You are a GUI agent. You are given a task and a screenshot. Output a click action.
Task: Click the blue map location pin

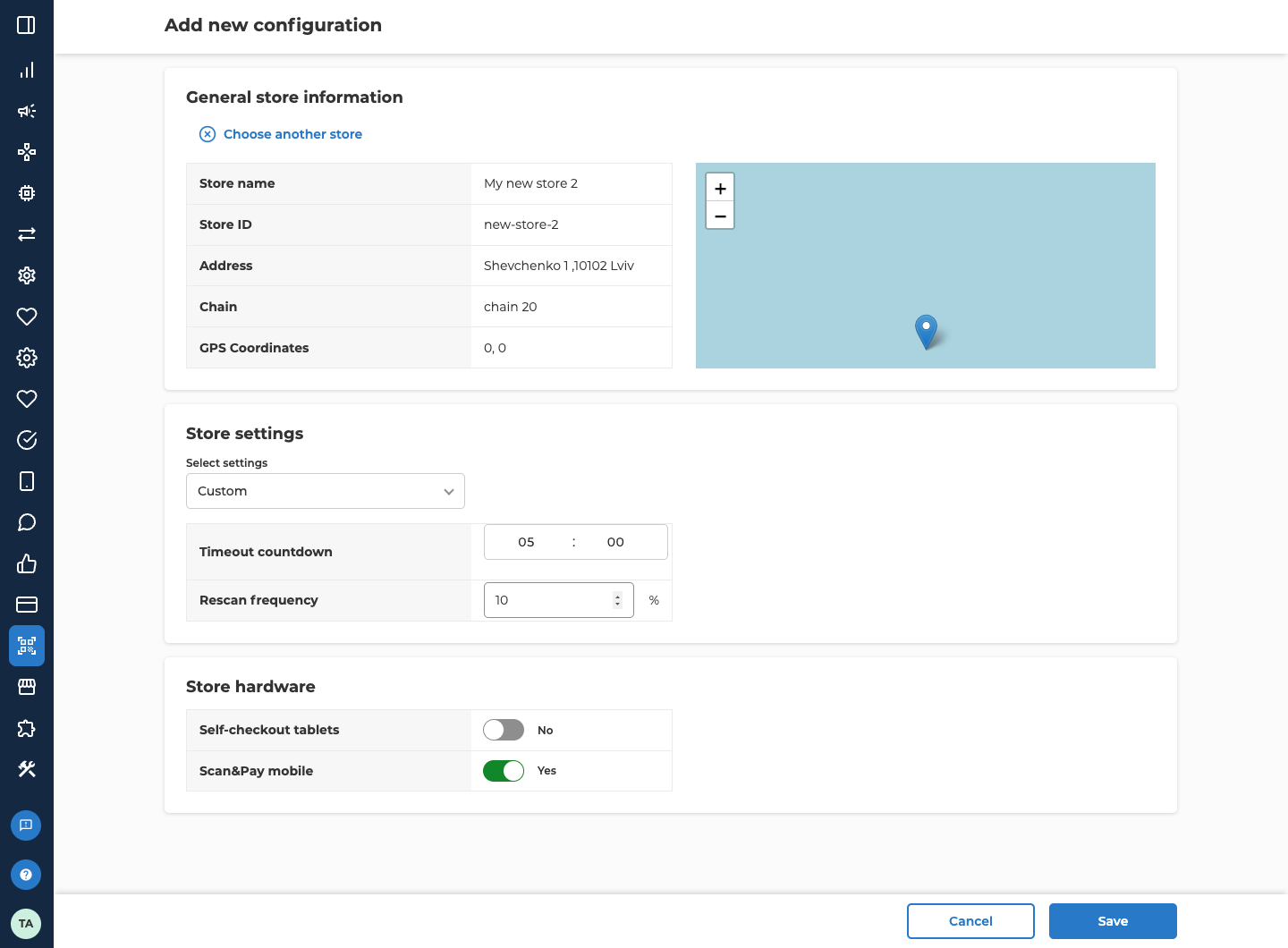[x=927, y=331]
